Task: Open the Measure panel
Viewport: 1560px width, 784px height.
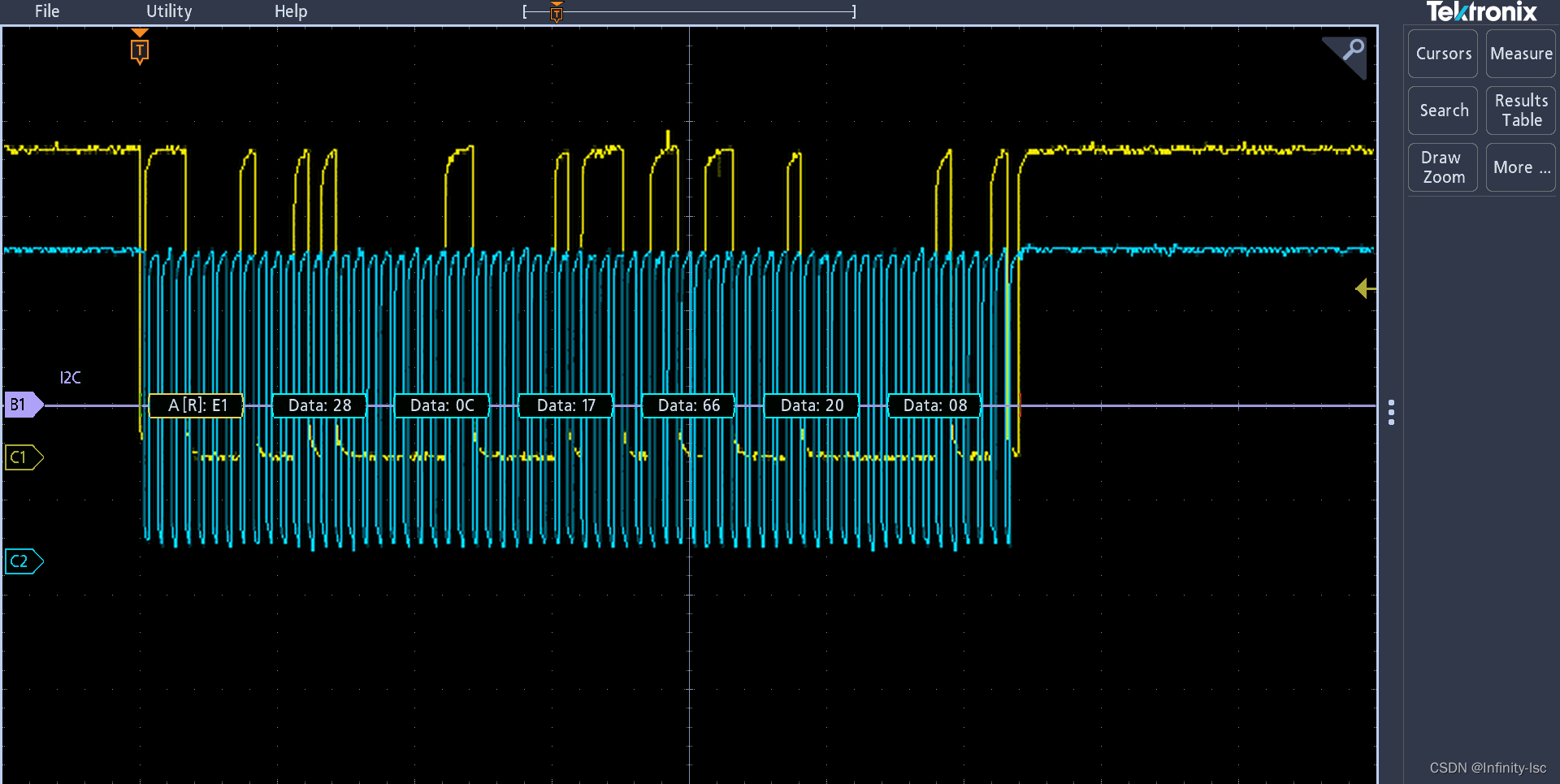Action: (x=1519, y=54)
